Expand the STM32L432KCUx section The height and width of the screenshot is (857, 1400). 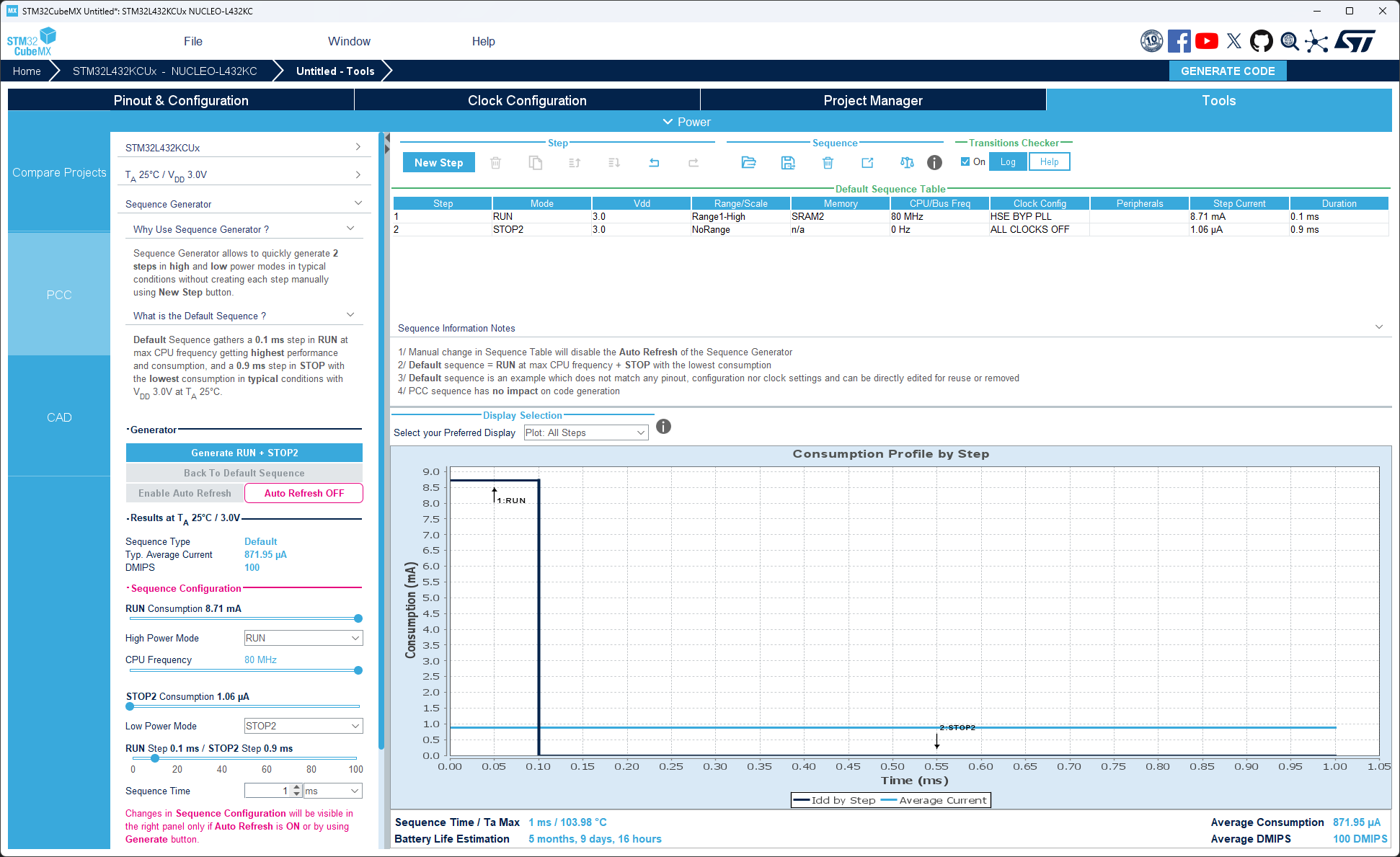(244, 147)
